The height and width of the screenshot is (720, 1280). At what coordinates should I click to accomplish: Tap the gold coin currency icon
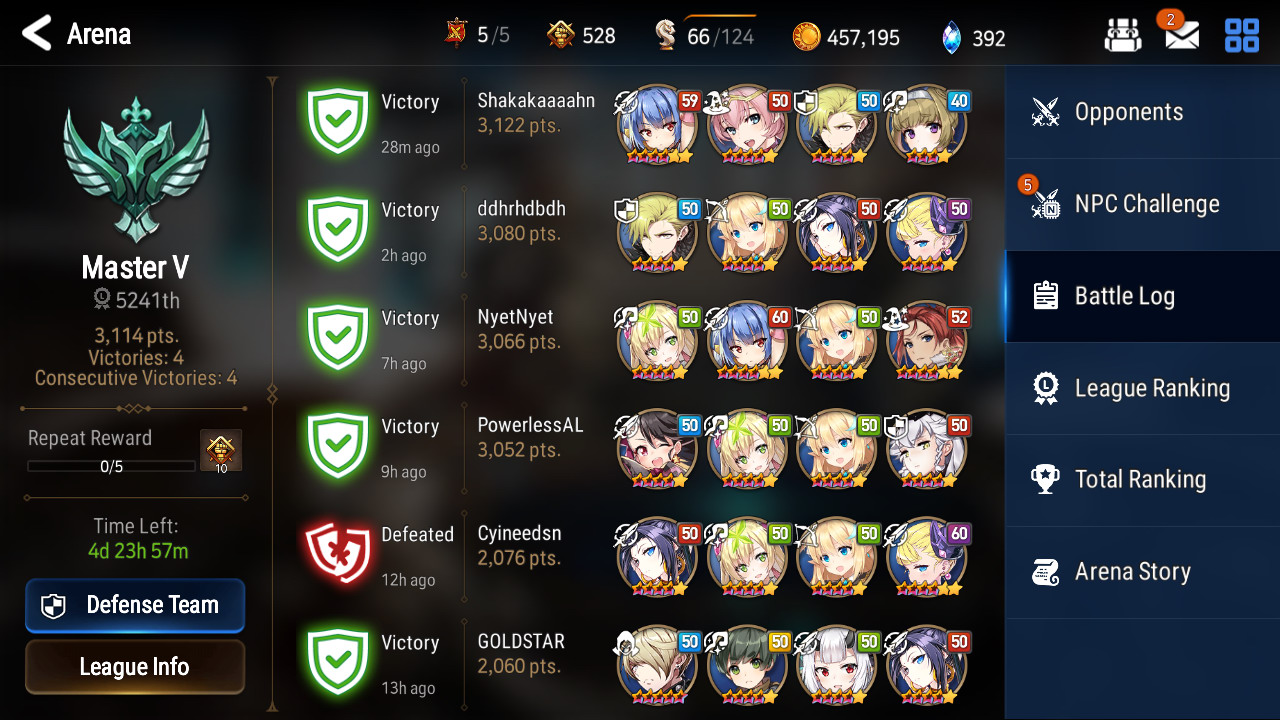click(x=806, y=37)
